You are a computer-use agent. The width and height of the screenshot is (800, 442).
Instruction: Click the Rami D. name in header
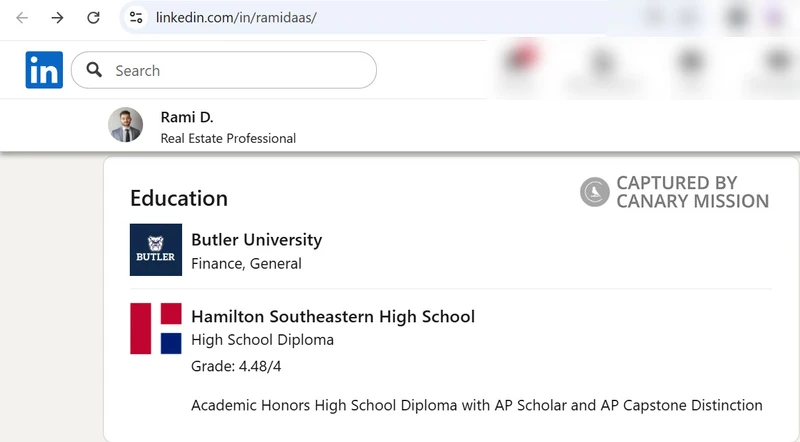pyautogui.click(x=187, y=117)
